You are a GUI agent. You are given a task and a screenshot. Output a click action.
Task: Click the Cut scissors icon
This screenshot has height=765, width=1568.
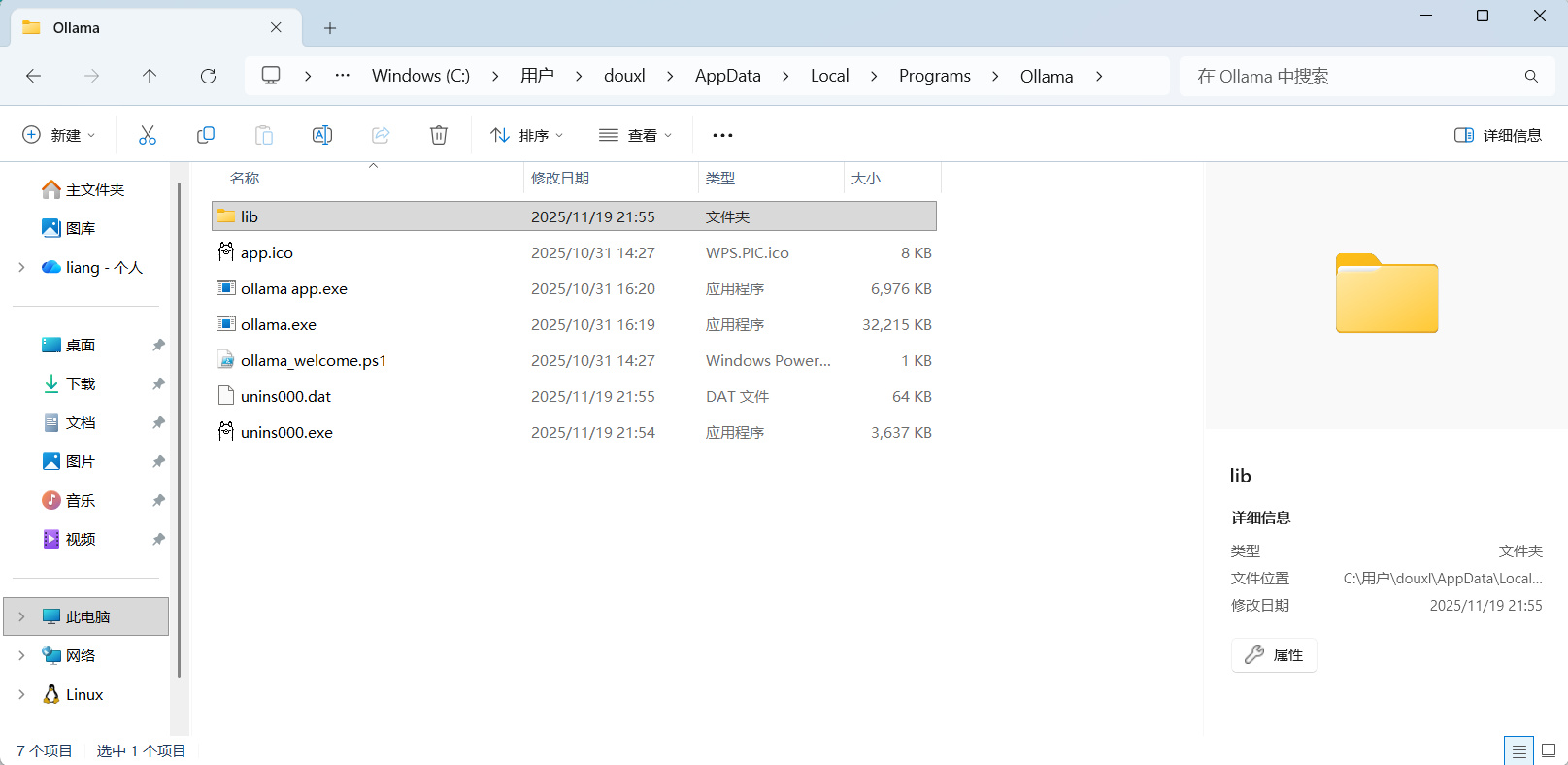tap(148, 135)
